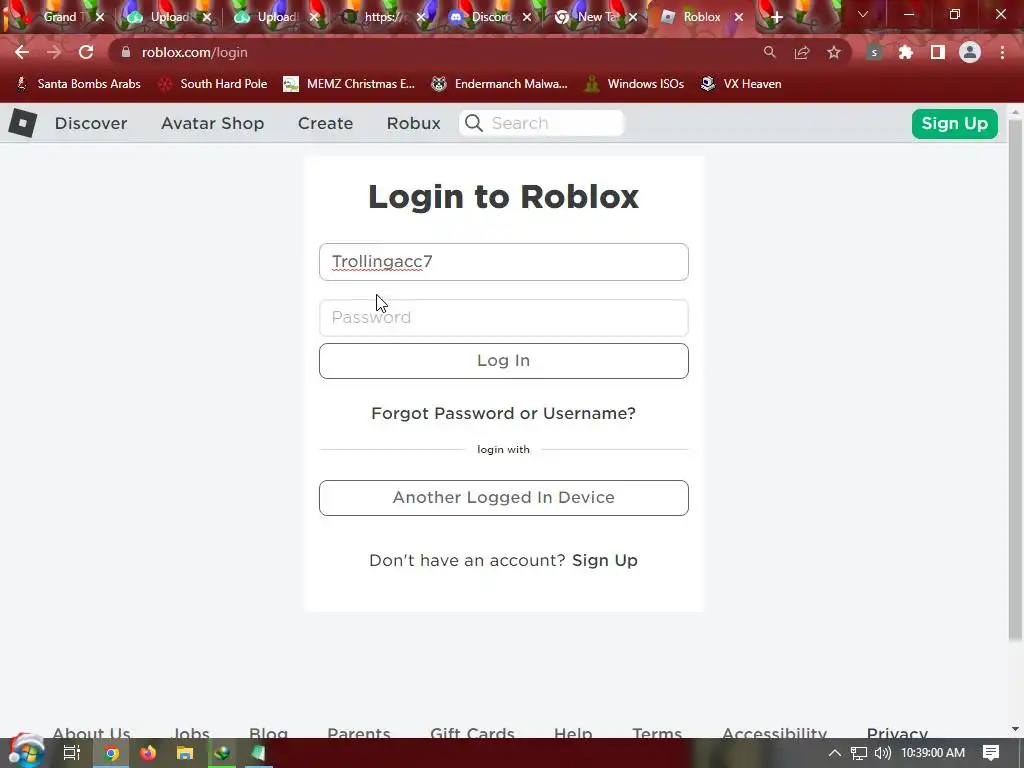Click the network tray icon
This screenshot has width=1024, height=768.
tap(859, 753)
